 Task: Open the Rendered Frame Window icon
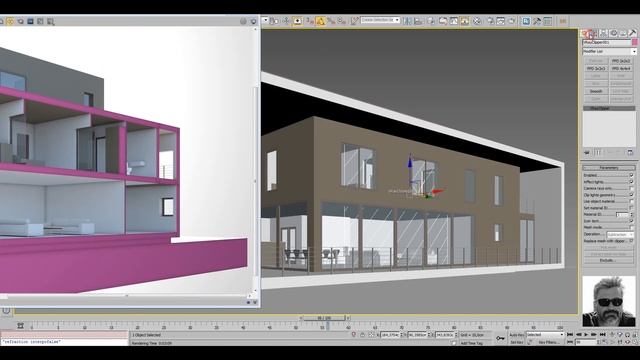tap(501, 21)
